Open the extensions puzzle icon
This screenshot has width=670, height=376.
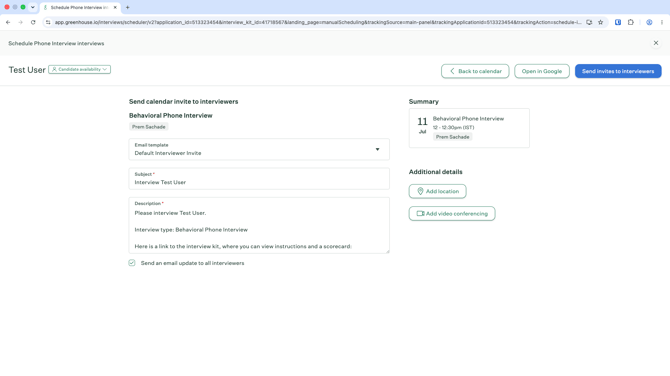[x=631, y=22]
